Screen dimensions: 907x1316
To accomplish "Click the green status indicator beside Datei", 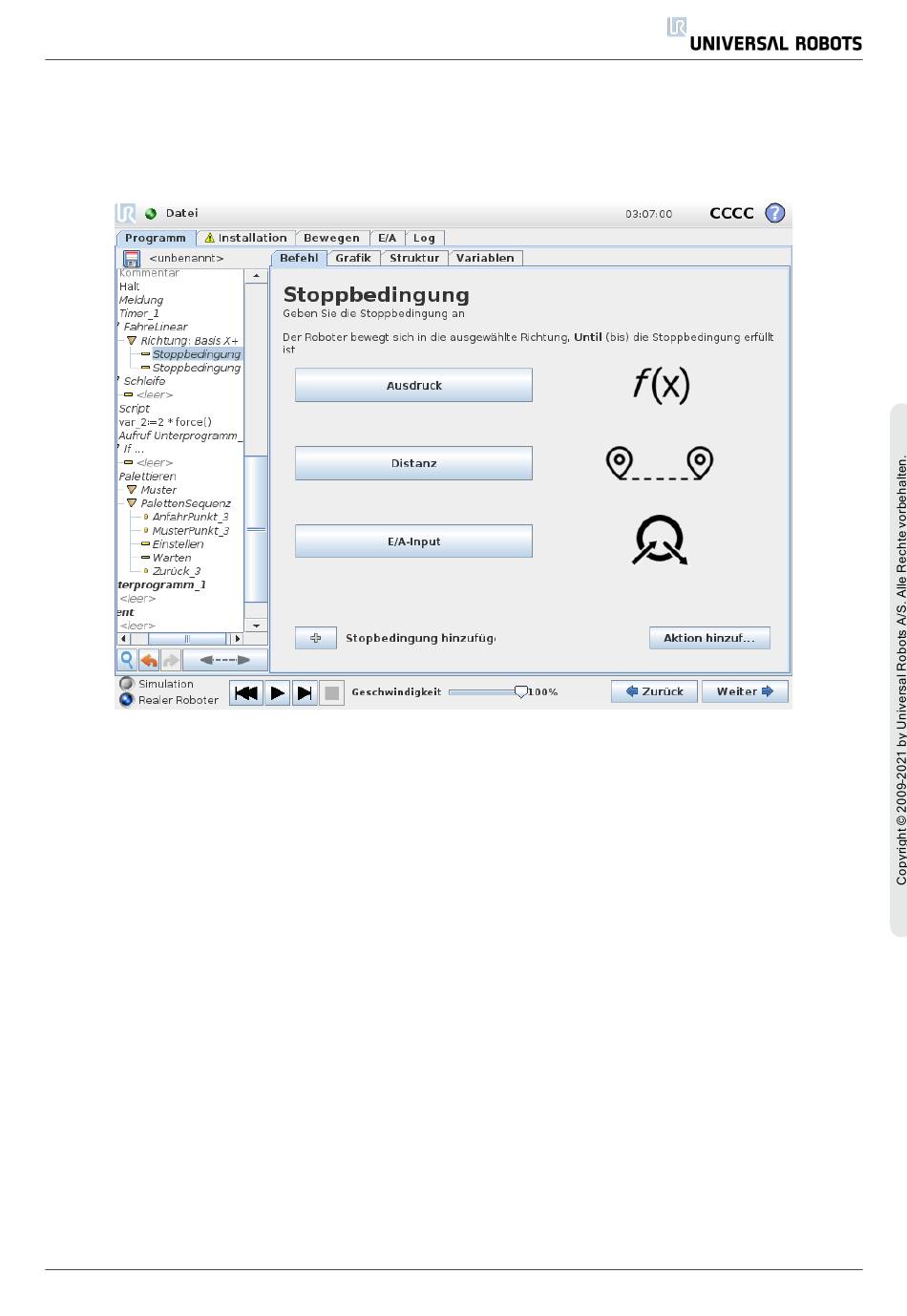I will [x=151, y=214].
